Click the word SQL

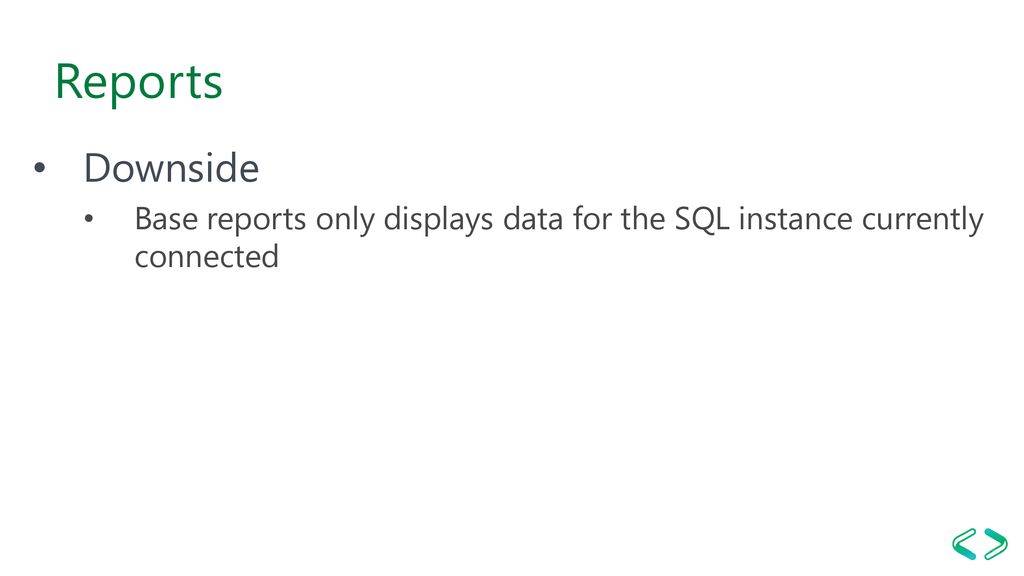click(x=701, y=219)
